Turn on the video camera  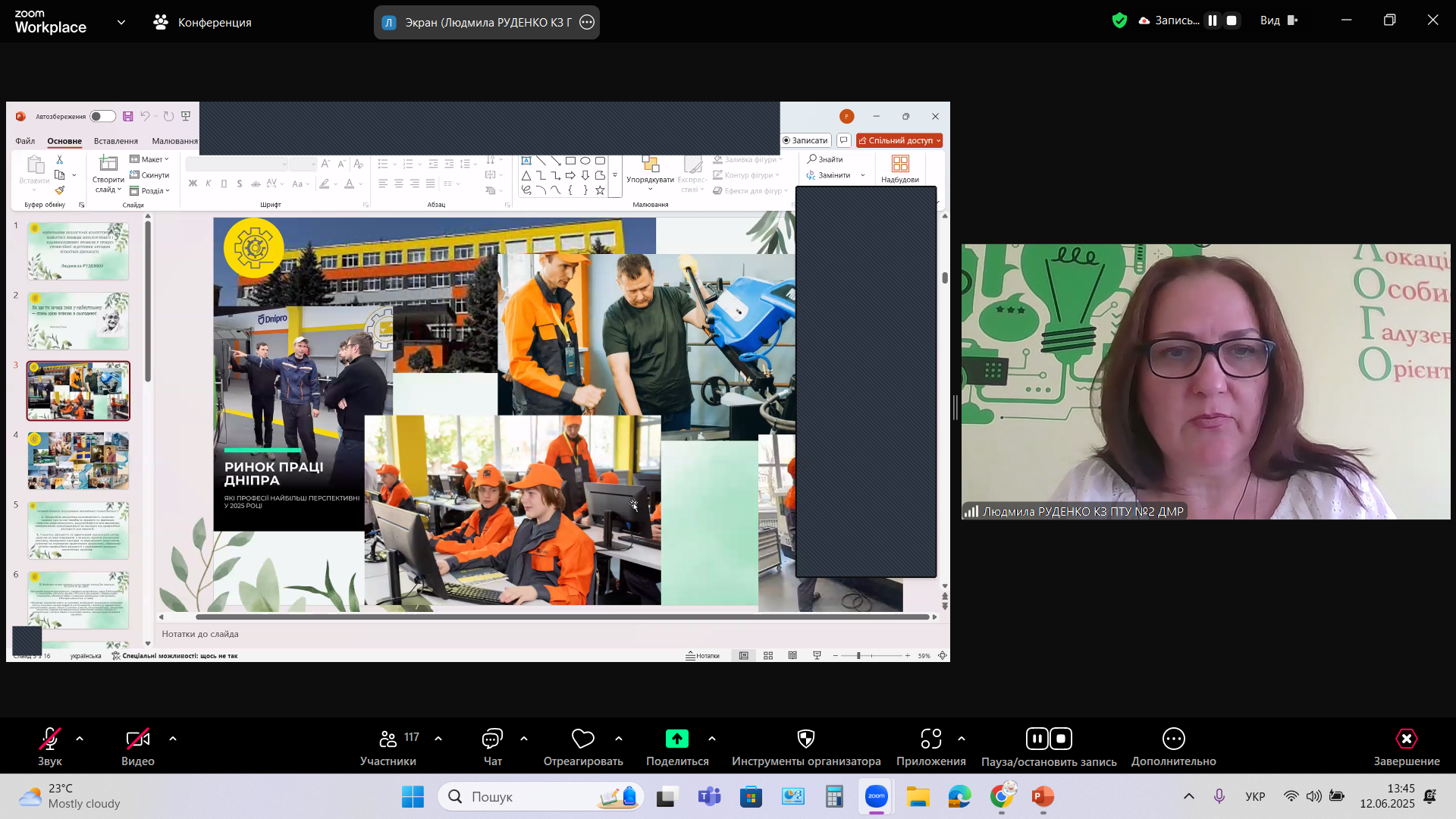[x=137, y=739]
